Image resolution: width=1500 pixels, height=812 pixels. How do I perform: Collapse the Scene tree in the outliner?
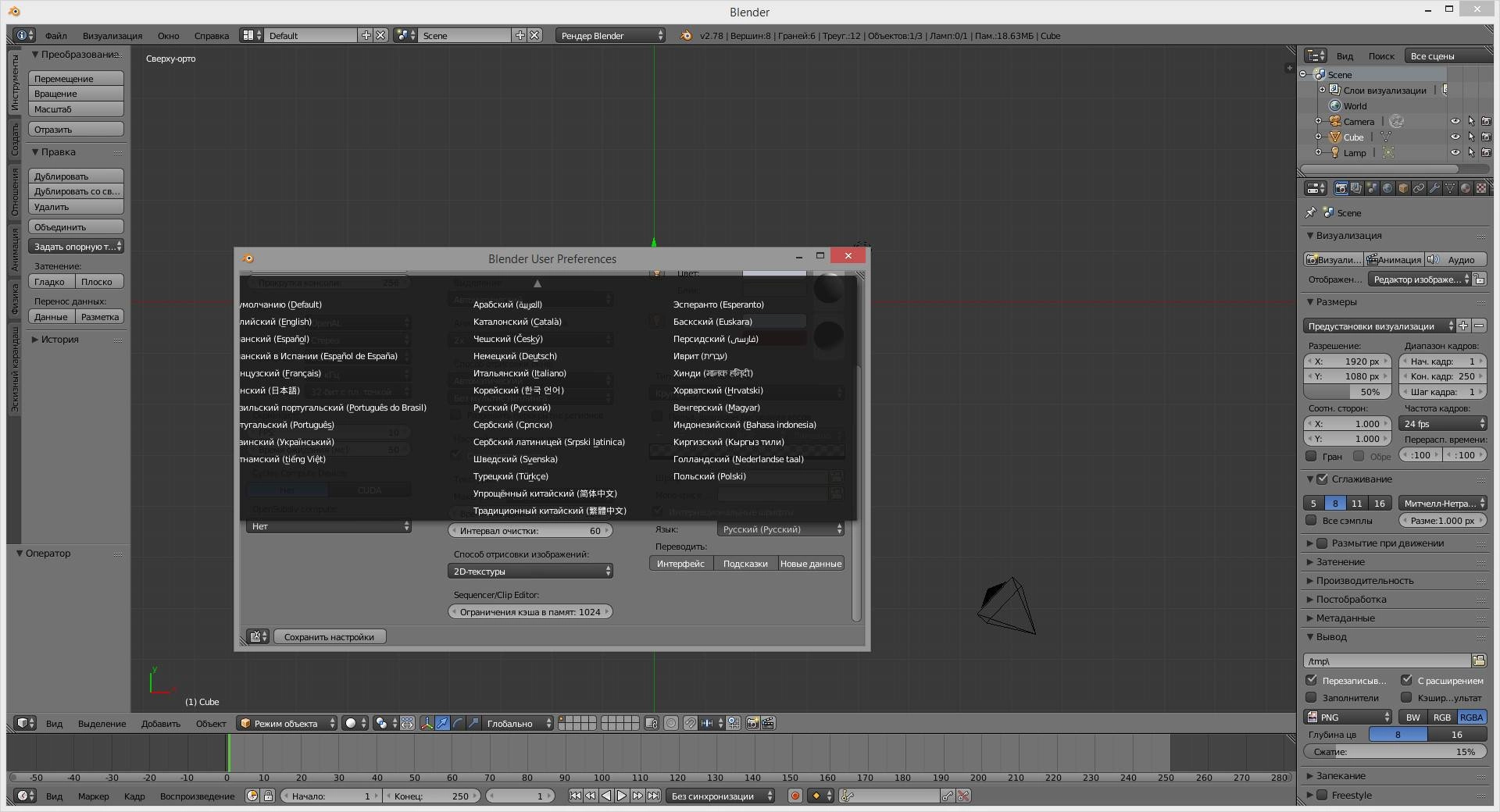tap(1302, 74)
